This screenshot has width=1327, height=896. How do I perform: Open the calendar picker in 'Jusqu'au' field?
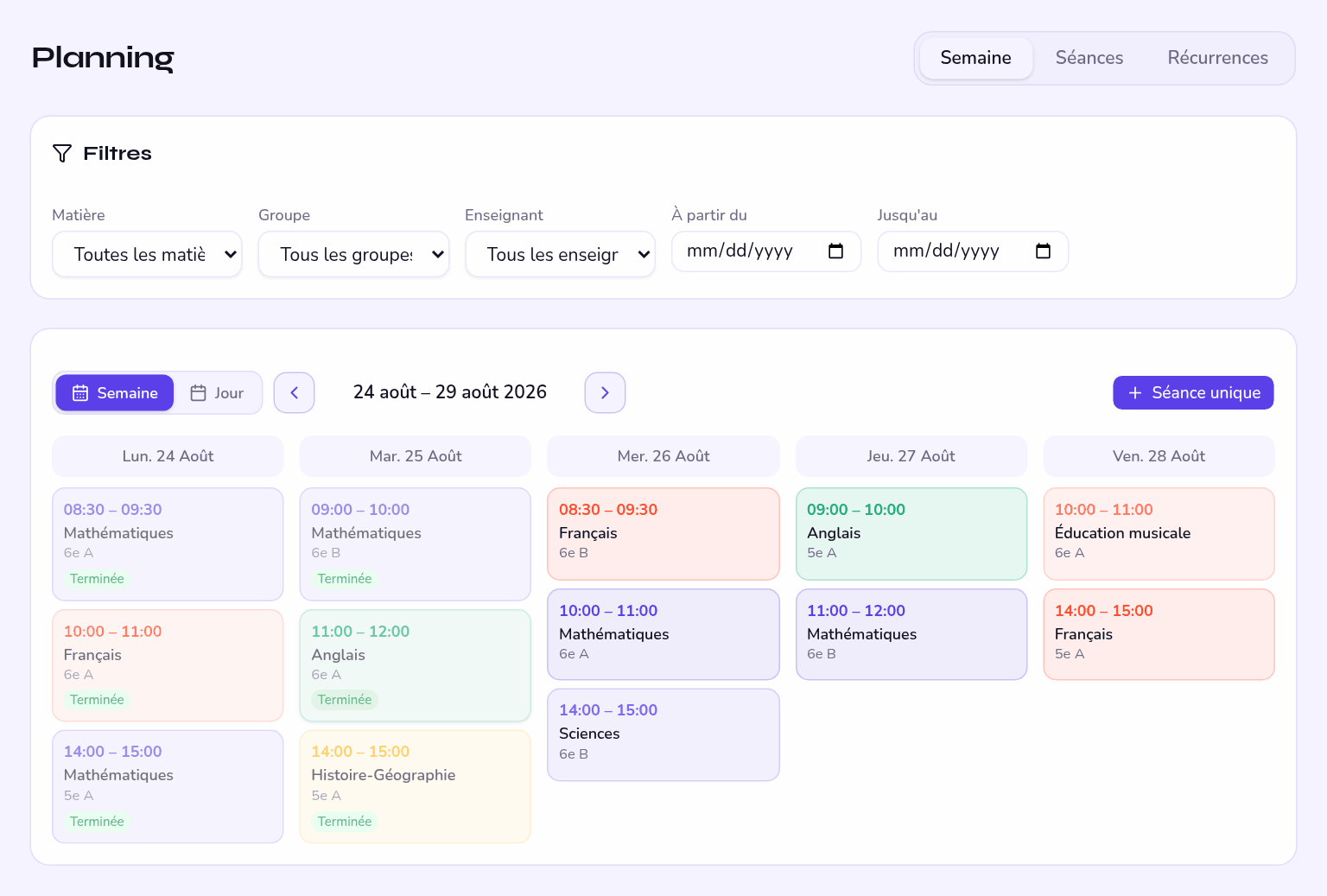[1043, 251]
